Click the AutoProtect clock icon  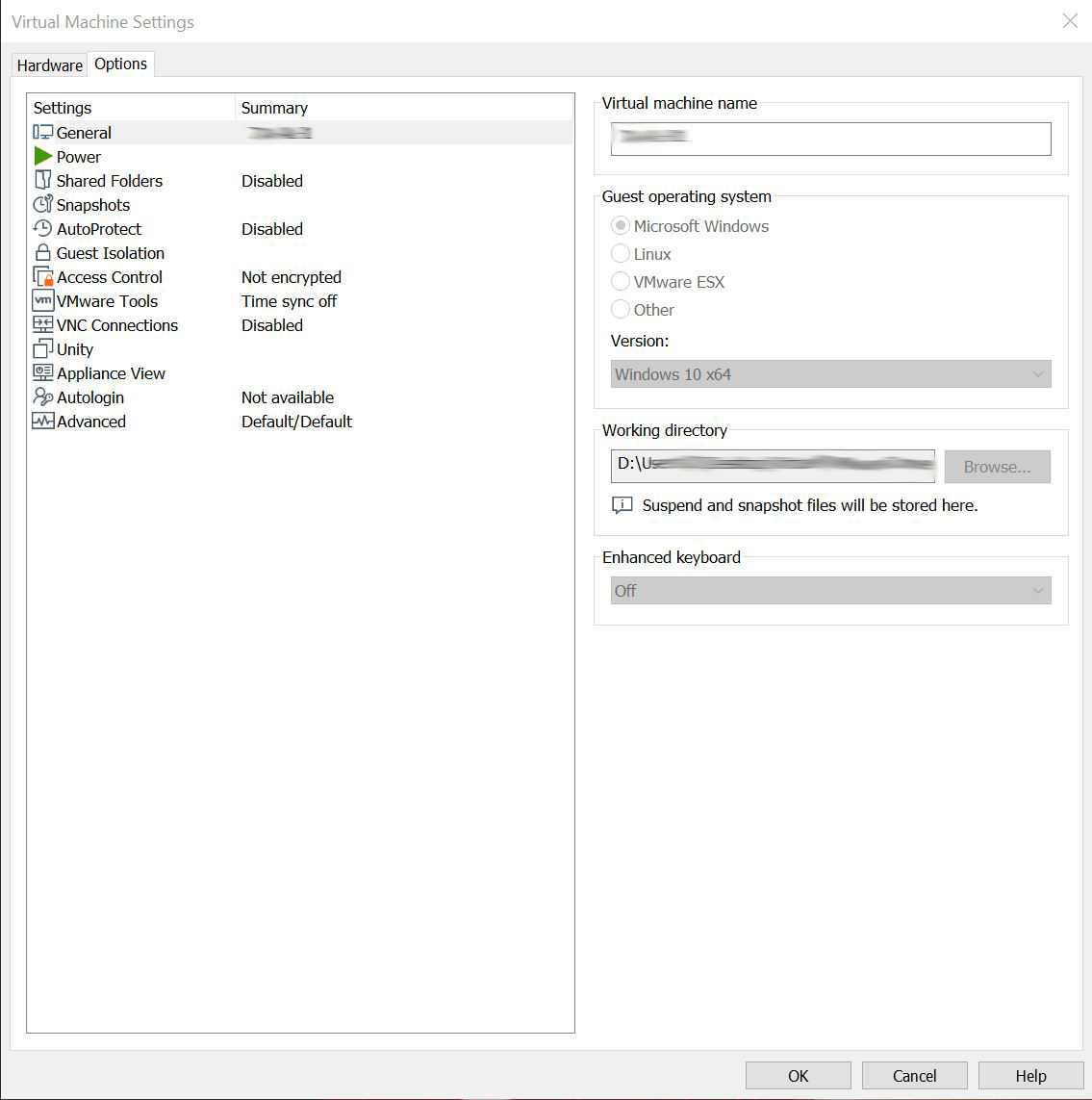[42, 229]
